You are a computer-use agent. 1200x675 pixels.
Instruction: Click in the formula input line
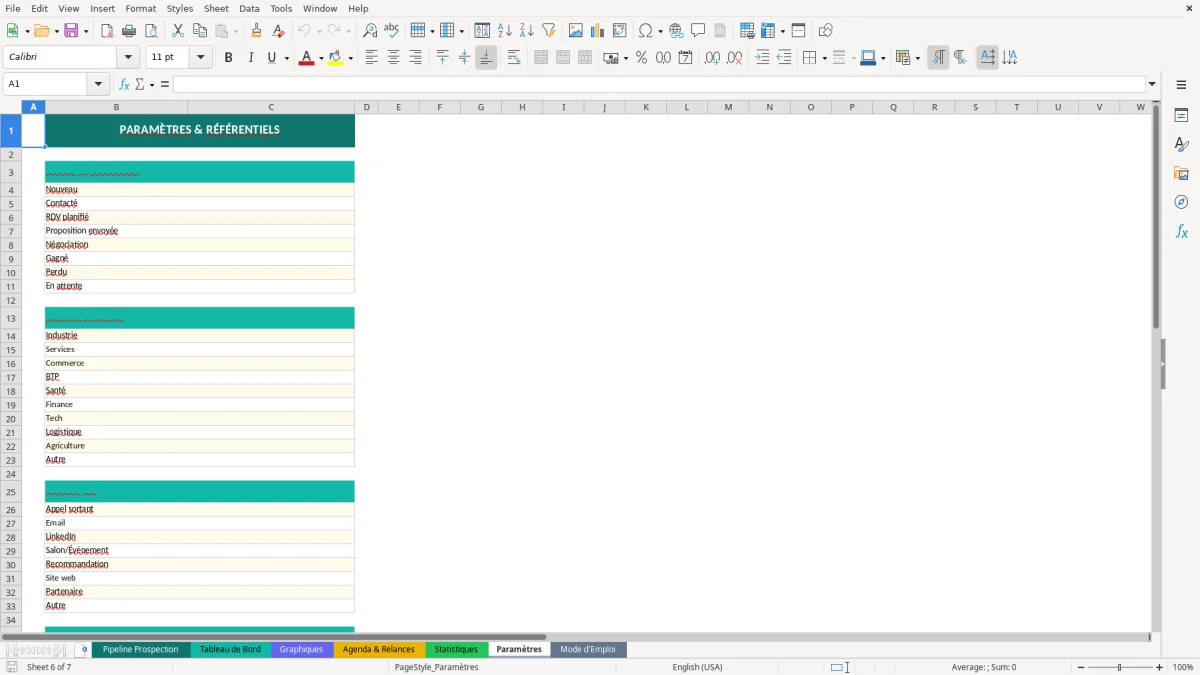pos(659,84)
